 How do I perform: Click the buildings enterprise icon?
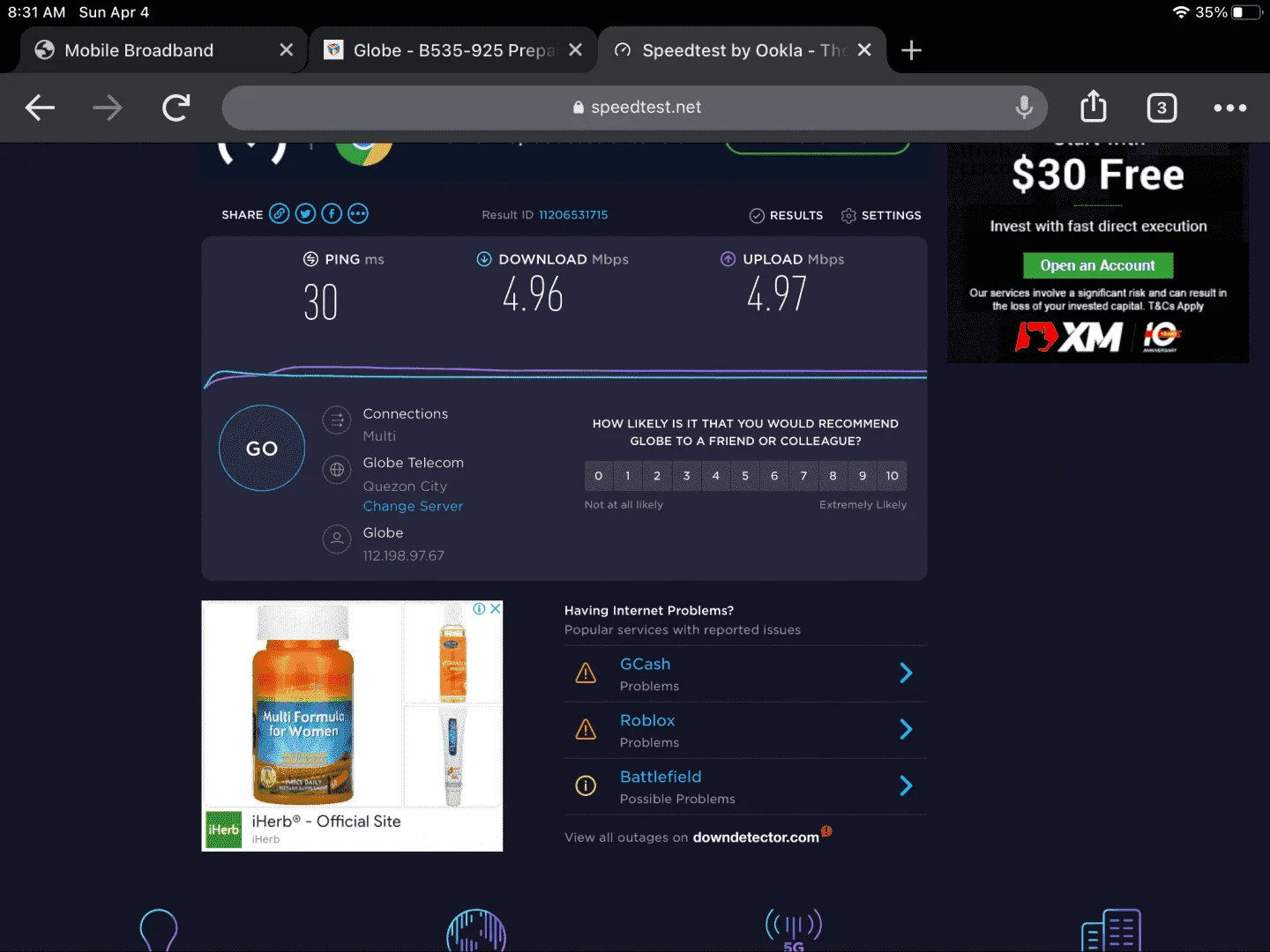click(x=1111, y=930)
